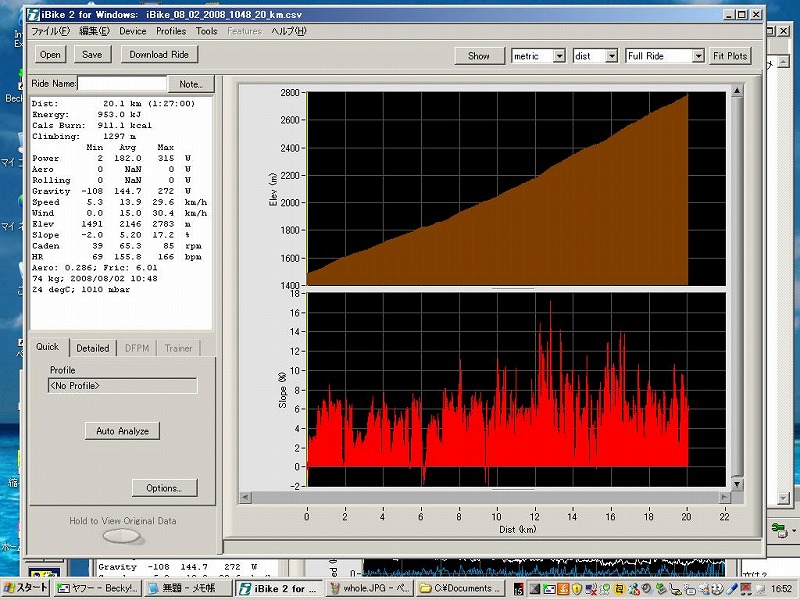Click the iBike icon in the title bar

(x=34, y=15)
